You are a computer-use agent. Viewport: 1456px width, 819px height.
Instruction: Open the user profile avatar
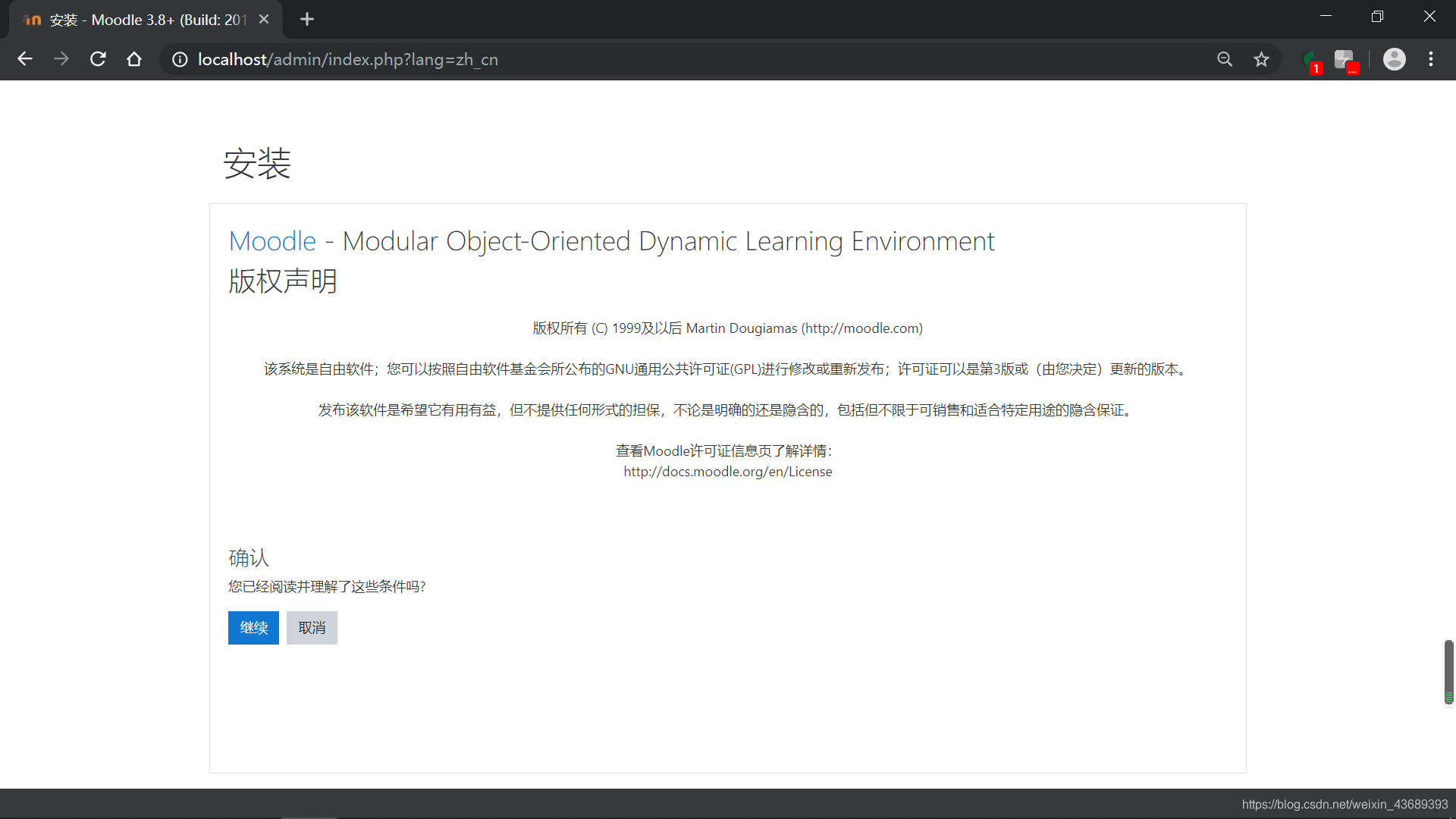coord(1394,59)
